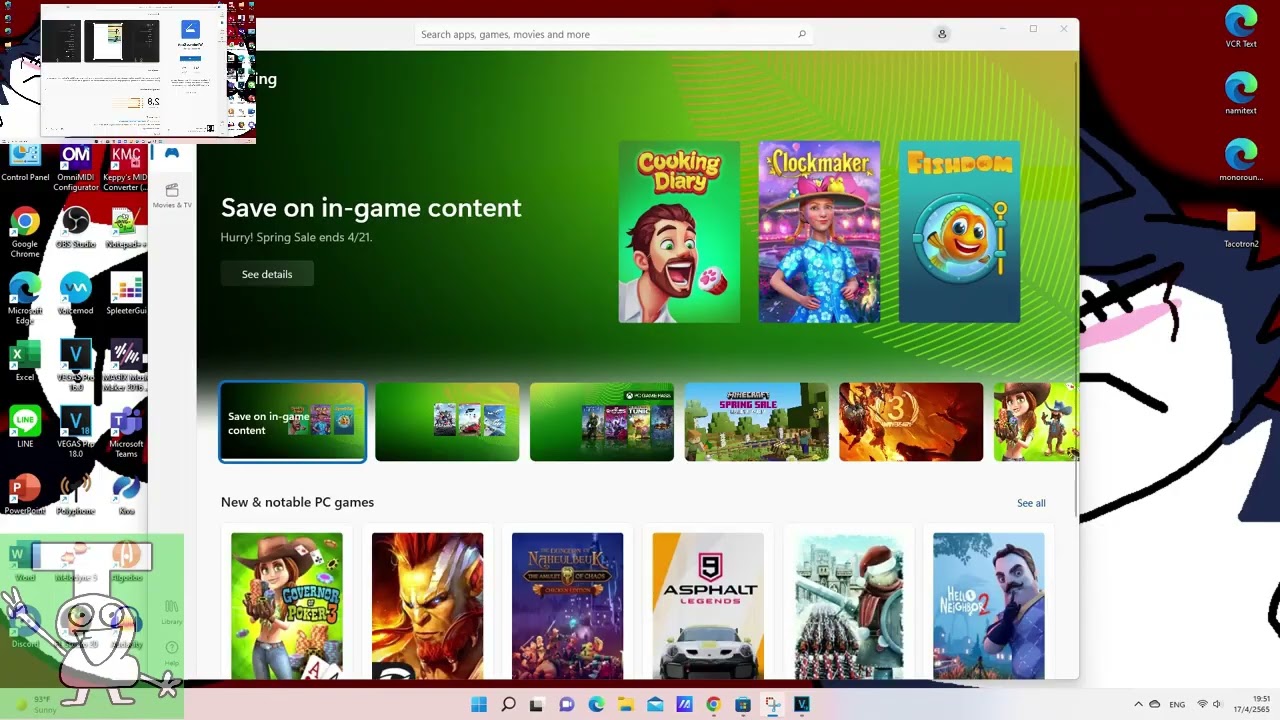This screenshot has width=1280, height=720.
Task: Select the racing and flight games carousel tile
Action: point(447,422)
